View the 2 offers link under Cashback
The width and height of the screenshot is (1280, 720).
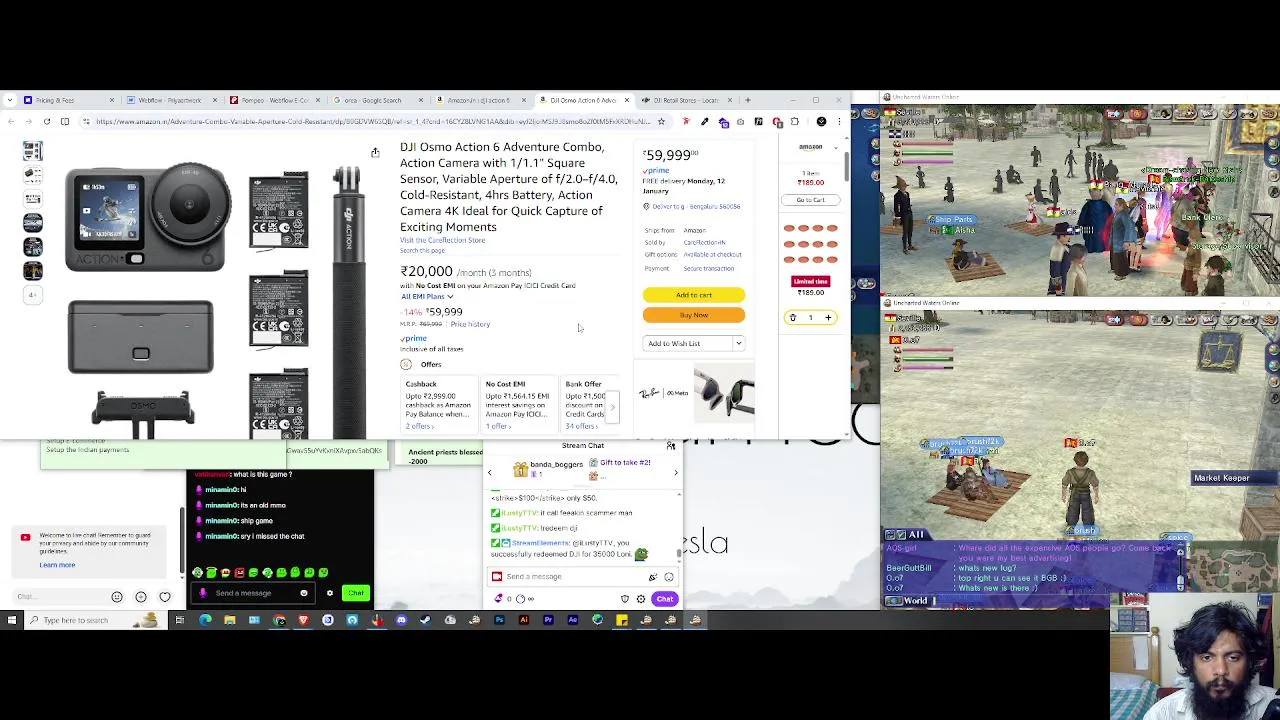(x=419, y=426)
